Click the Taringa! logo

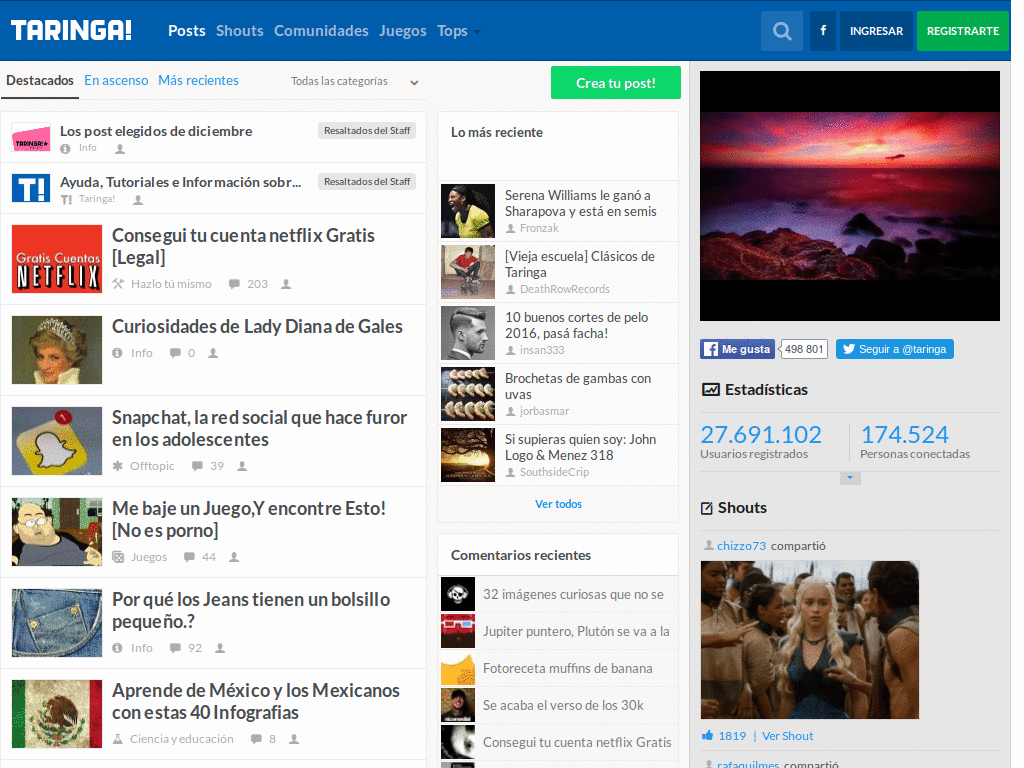(x=71, y=31)
